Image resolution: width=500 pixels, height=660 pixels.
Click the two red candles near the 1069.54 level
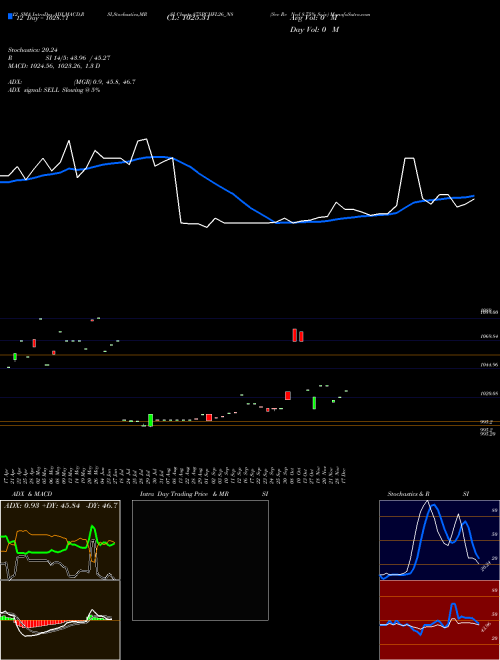pyautogui.click(x=298, y=335)
